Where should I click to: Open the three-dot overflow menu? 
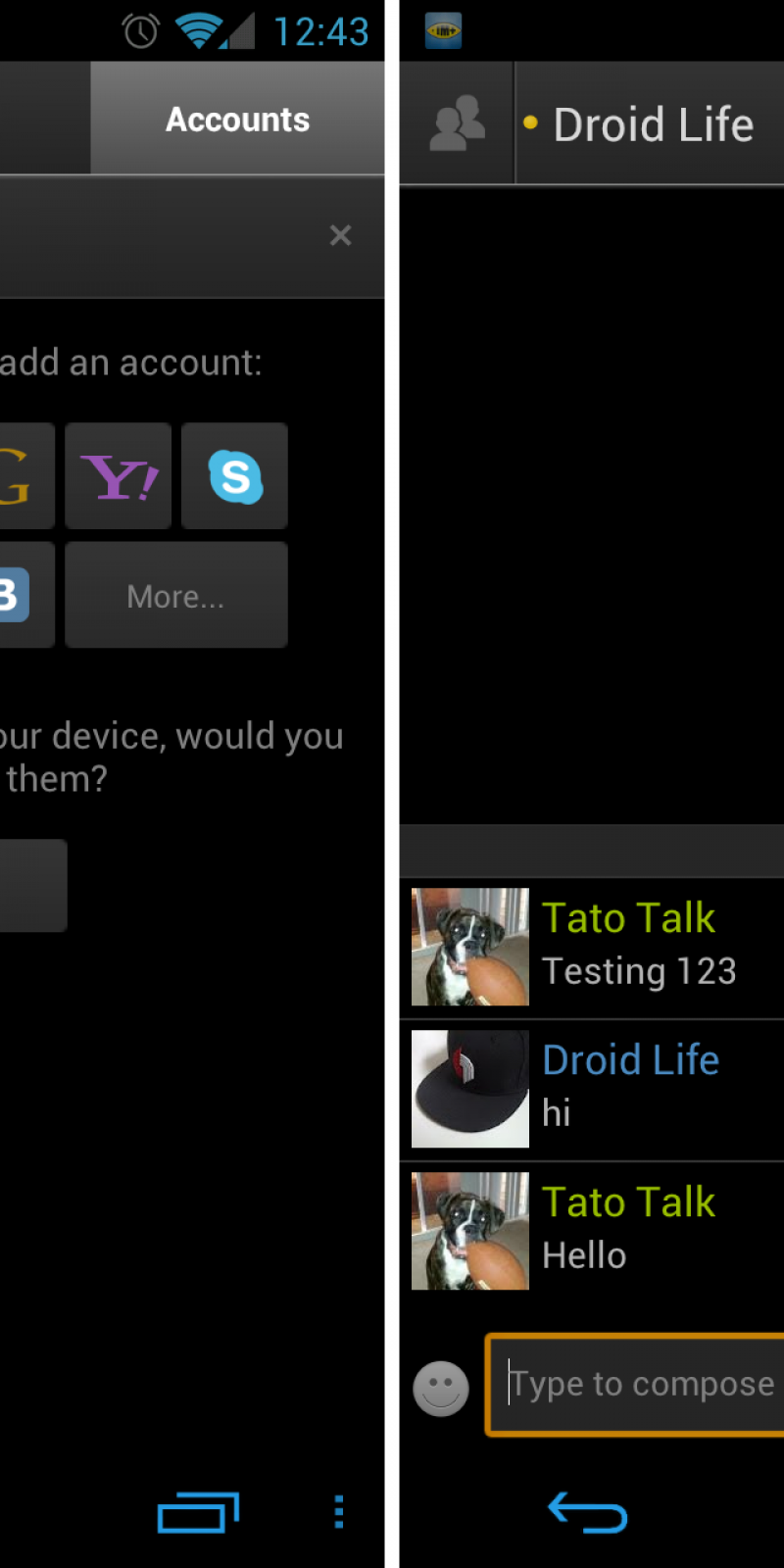tap(339, 1512)
